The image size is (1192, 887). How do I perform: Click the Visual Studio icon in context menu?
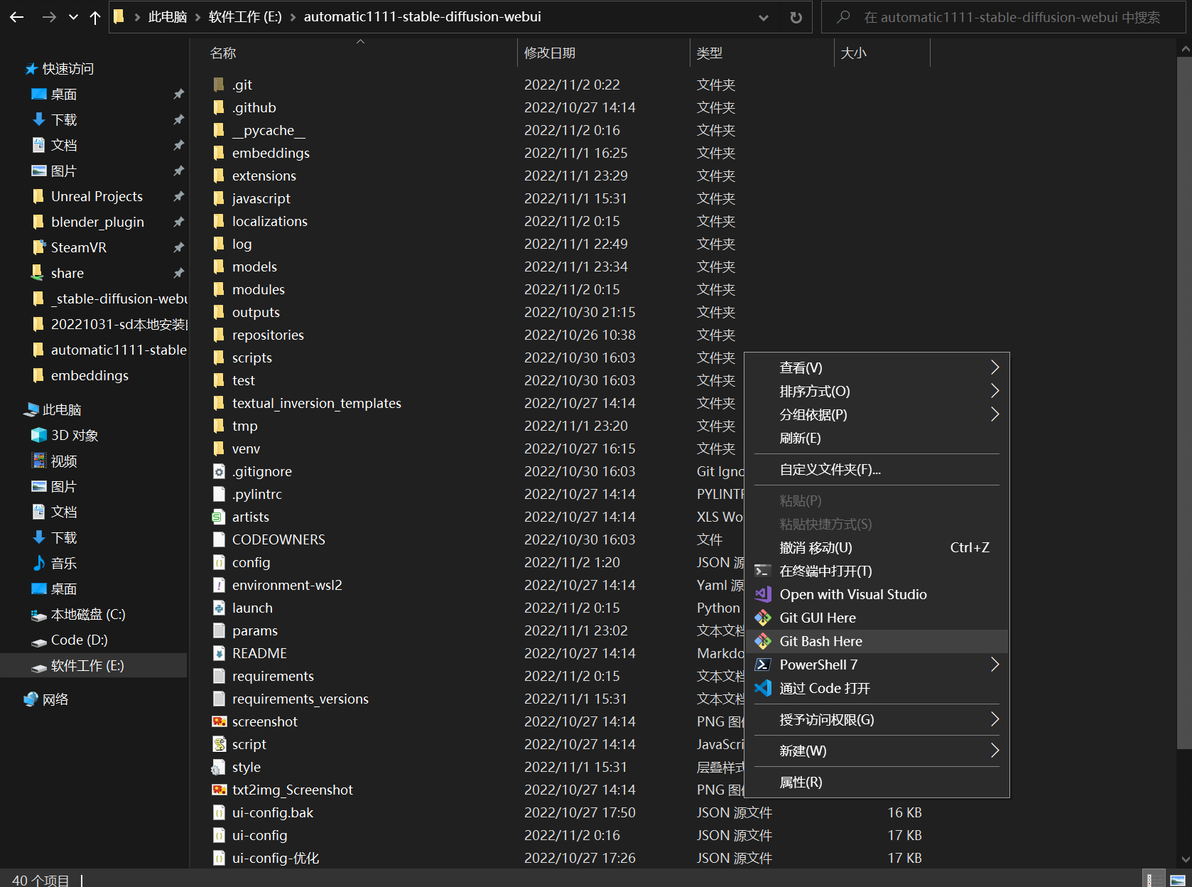[x=762, y=594]
